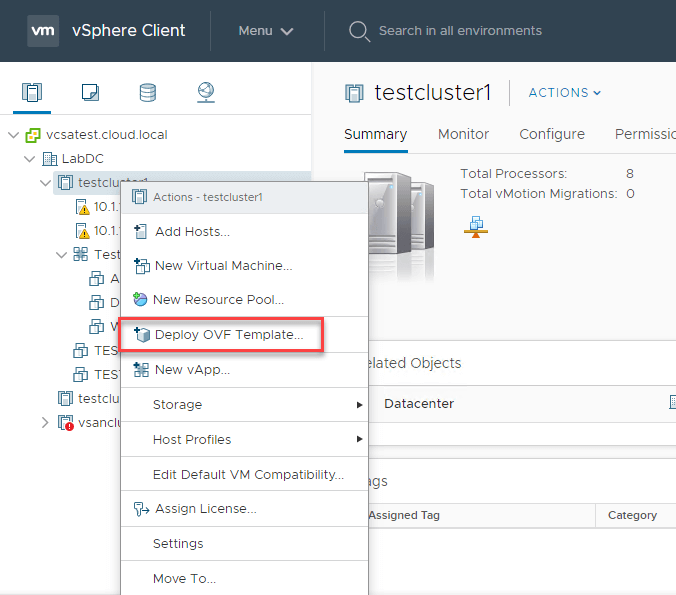Viewport: 676px width, 595px height.
Task: Select Deploy OVF Template... menu item
Action: pos(244,335)
